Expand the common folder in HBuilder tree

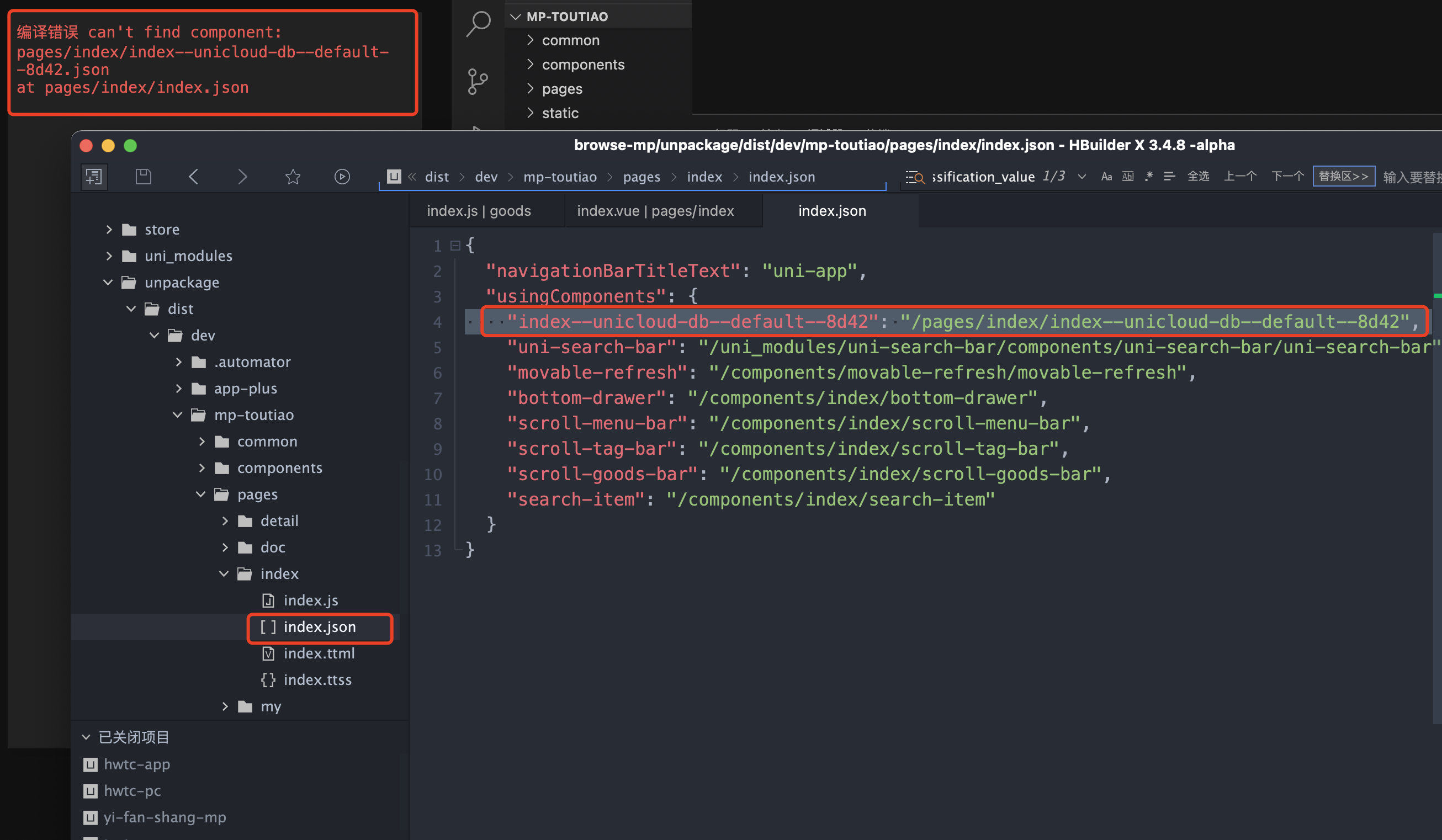pos(202,441)
